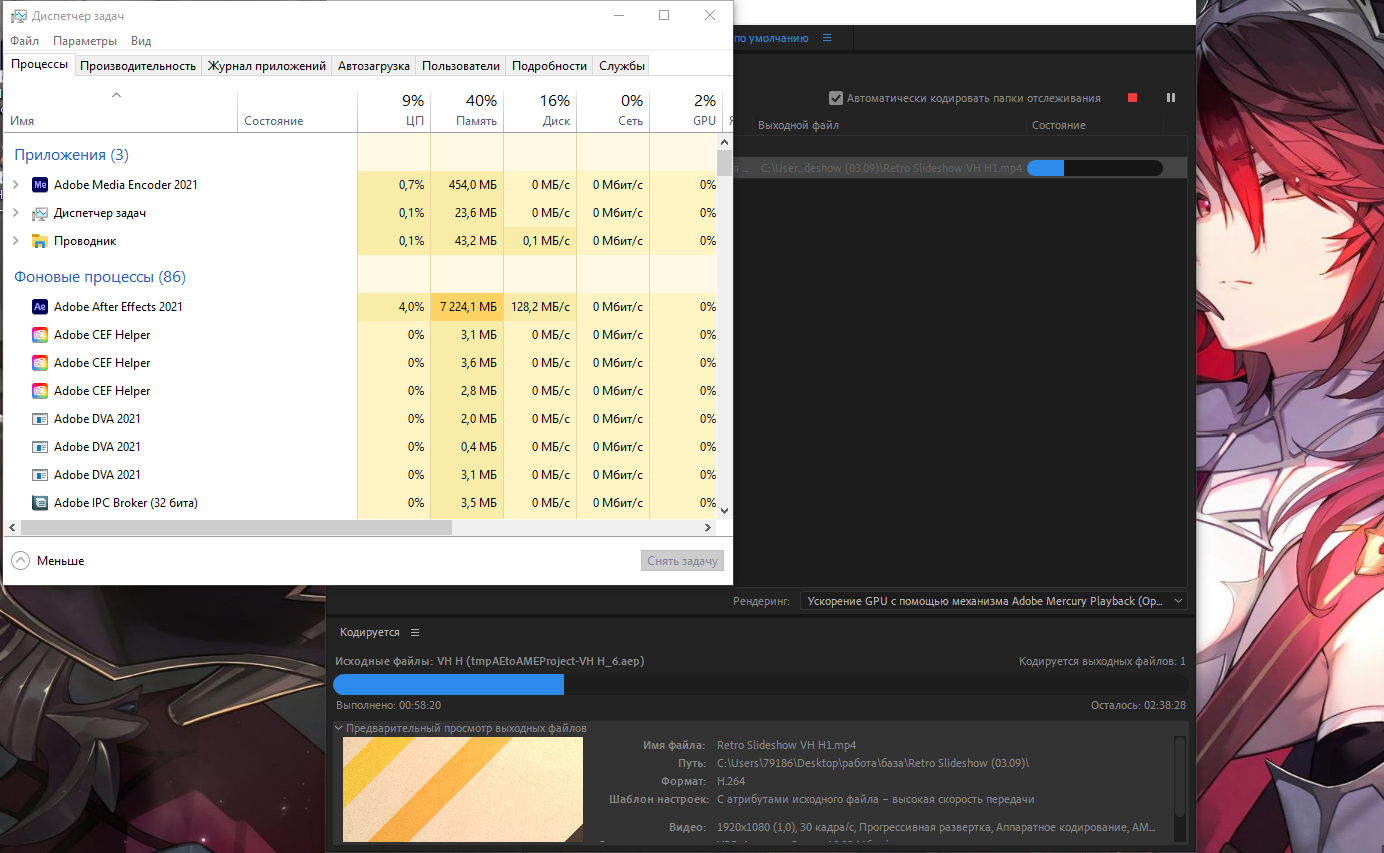Switch to Службы tab

point(621,66)
